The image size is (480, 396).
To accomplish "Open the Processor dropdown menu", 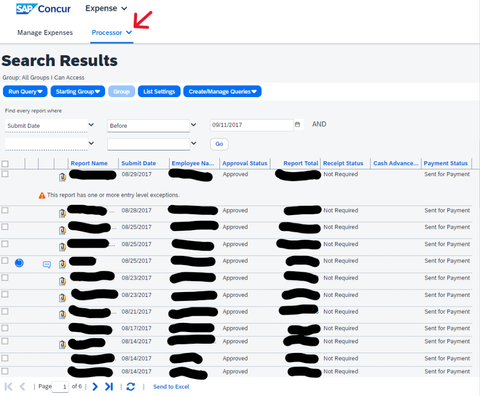I will (112, 33).
